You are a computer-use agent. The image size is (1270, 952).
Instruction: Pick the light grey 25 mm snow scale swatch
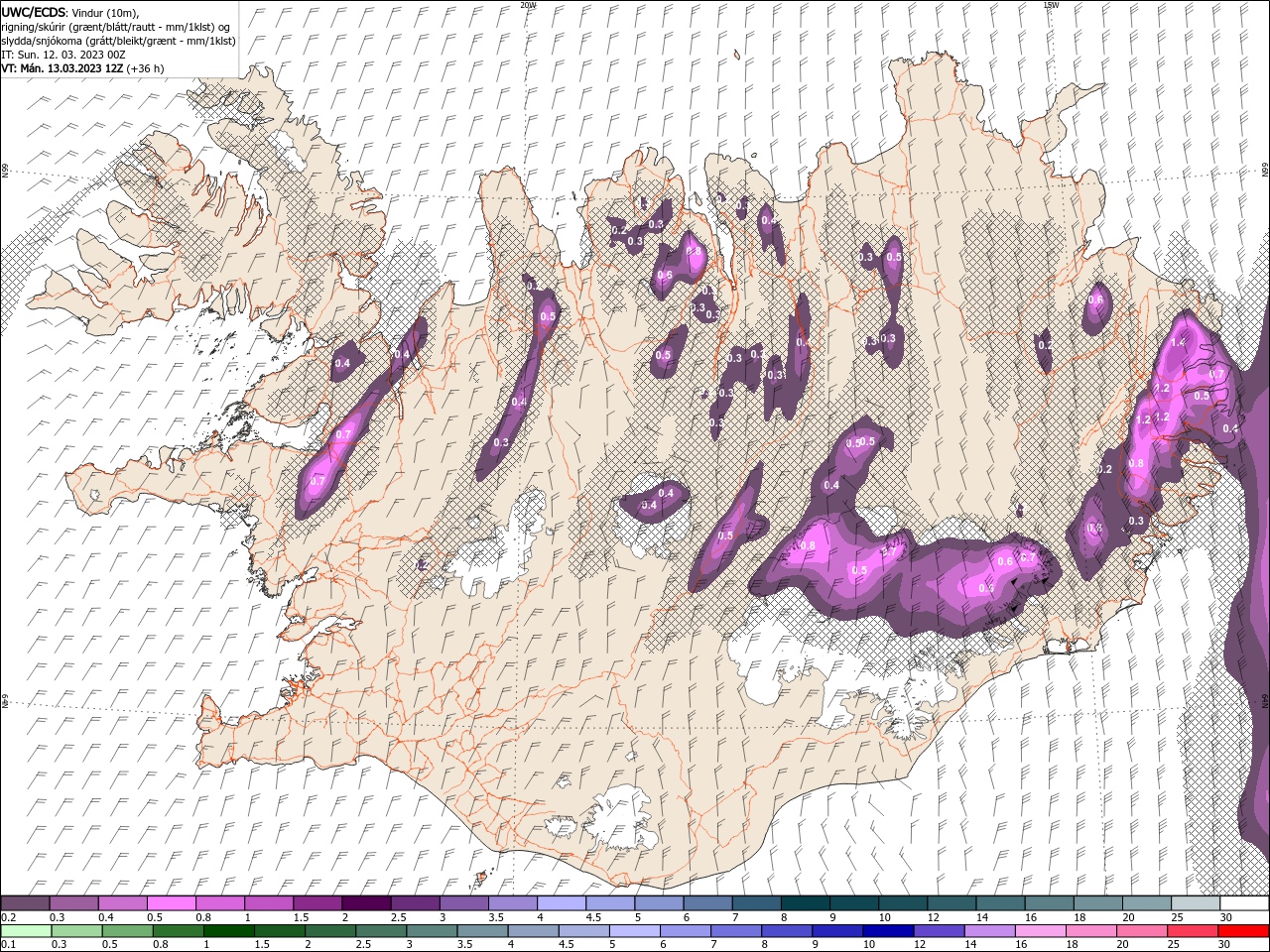[1196, 903]
